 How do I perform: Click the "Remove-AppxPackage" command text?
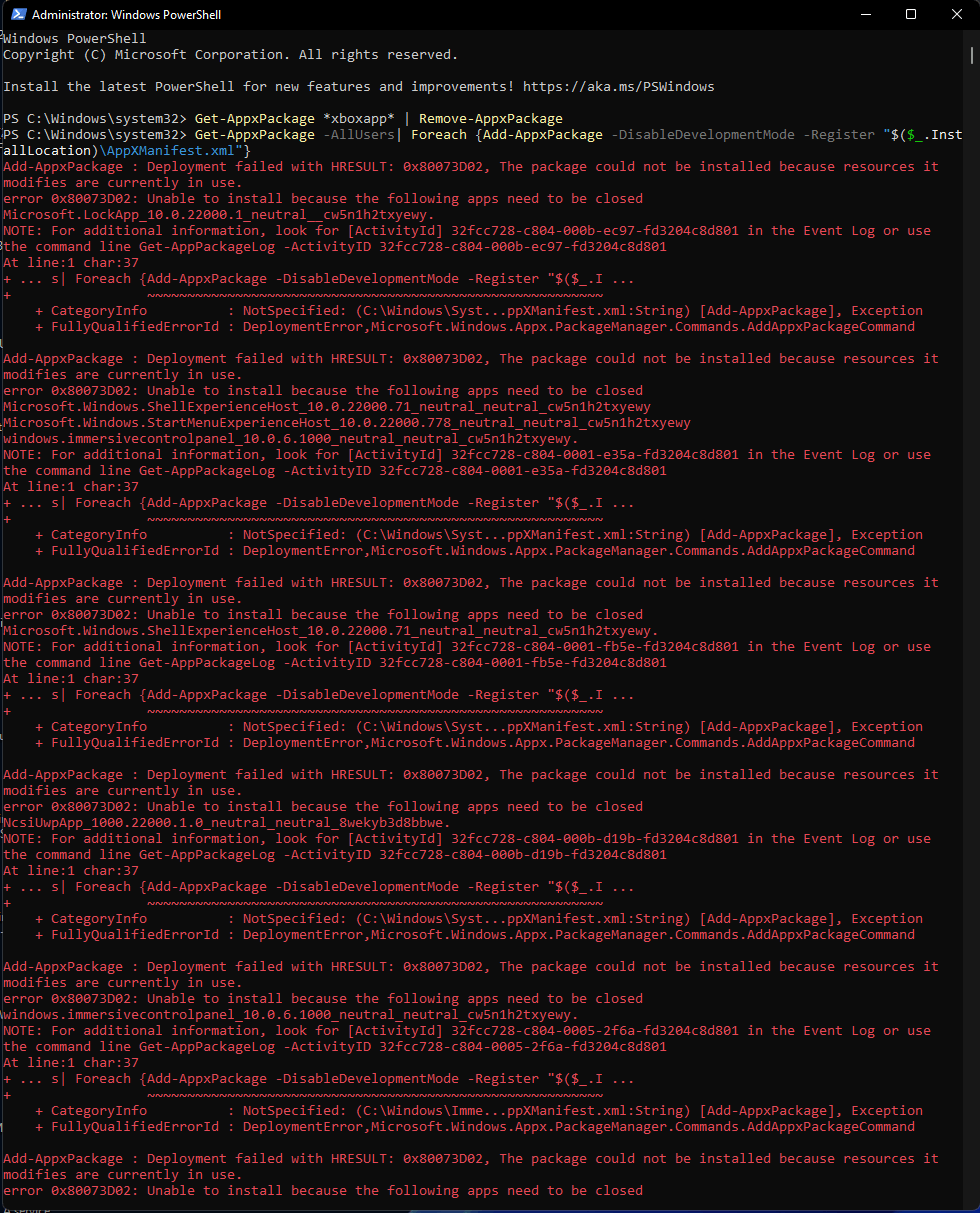(491, 118)
